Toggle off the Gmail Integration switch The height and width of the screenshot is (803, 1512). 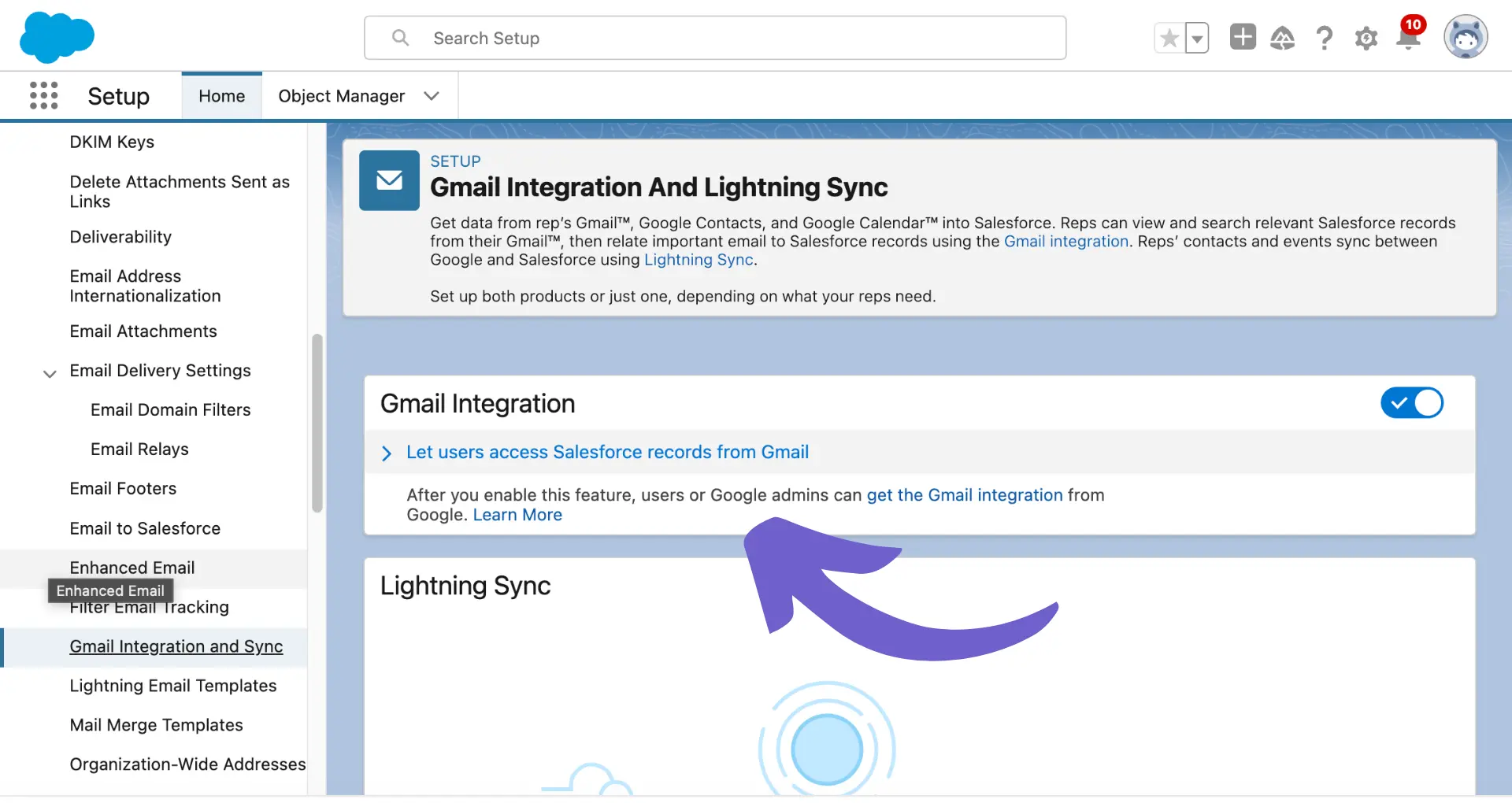1412,403
